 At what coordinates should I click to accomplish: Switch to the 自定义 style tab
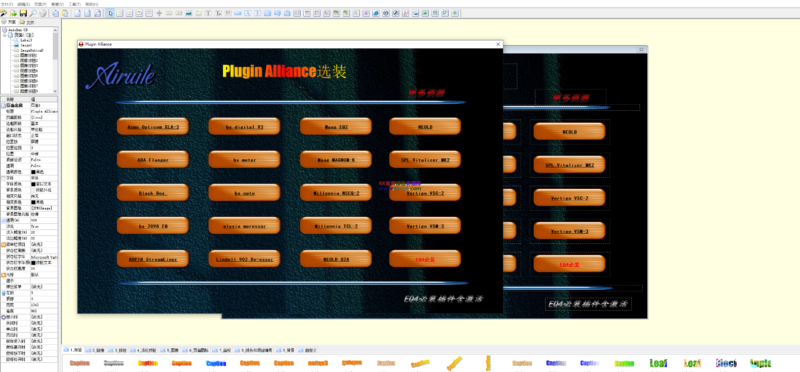[x=309, y=351]
